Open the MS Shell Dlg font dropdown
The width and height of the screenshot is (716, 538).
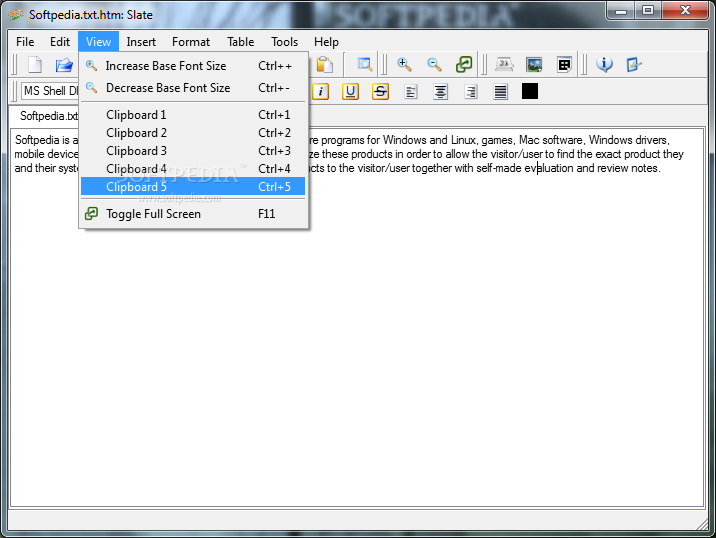pyautogui.click(x=50, y=91)
